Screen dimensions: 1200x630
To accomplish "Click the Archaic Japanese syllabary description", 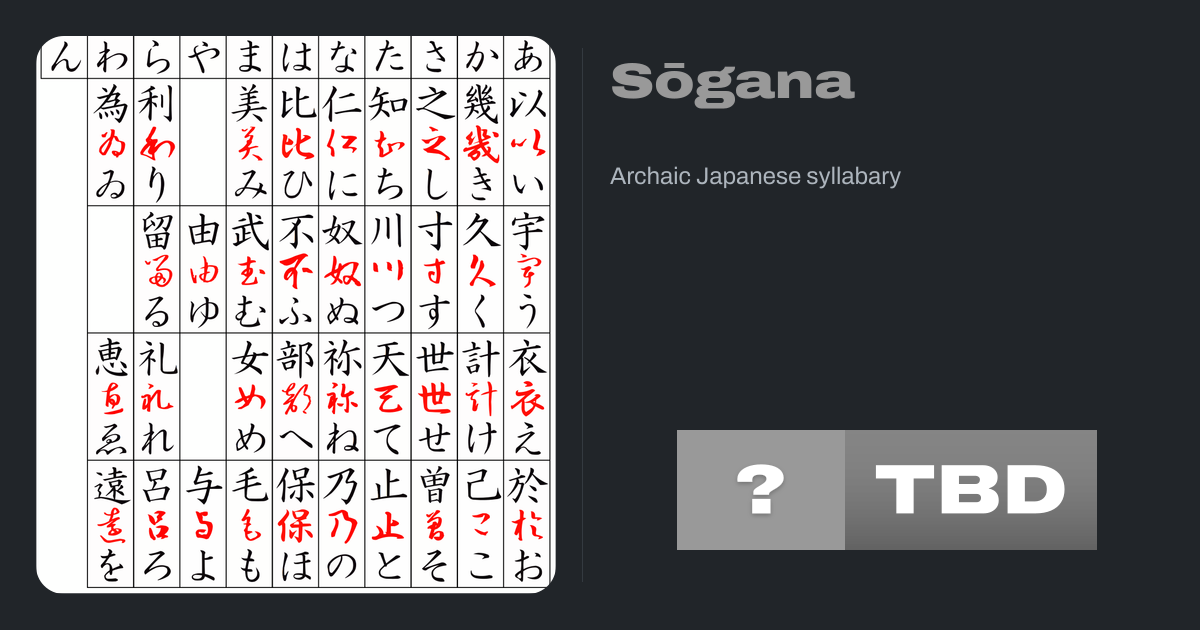I will (755, 177).
